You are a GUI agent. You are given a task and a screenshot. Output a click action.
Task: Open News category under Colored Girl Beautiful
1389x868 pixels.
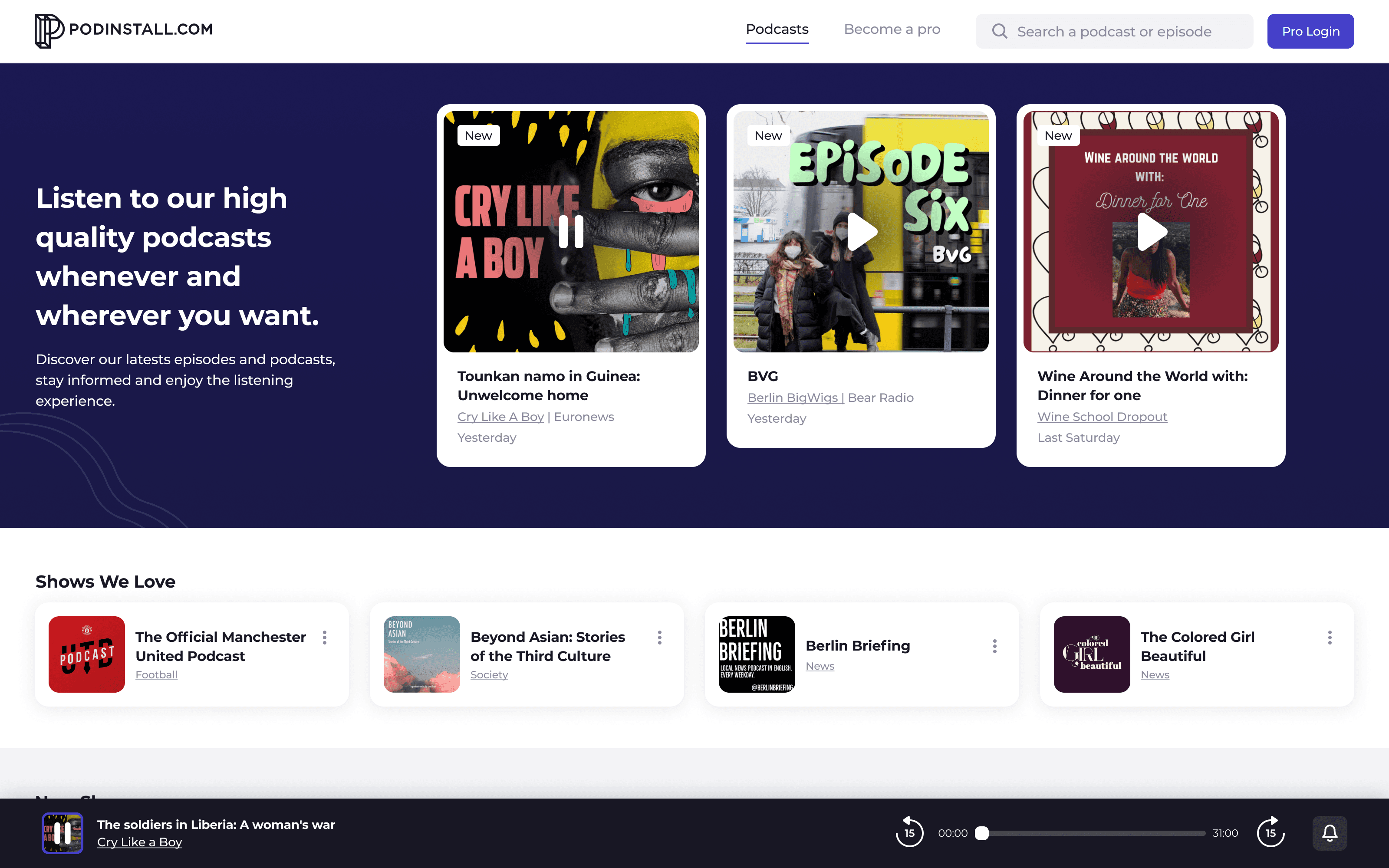(1155, 674)
